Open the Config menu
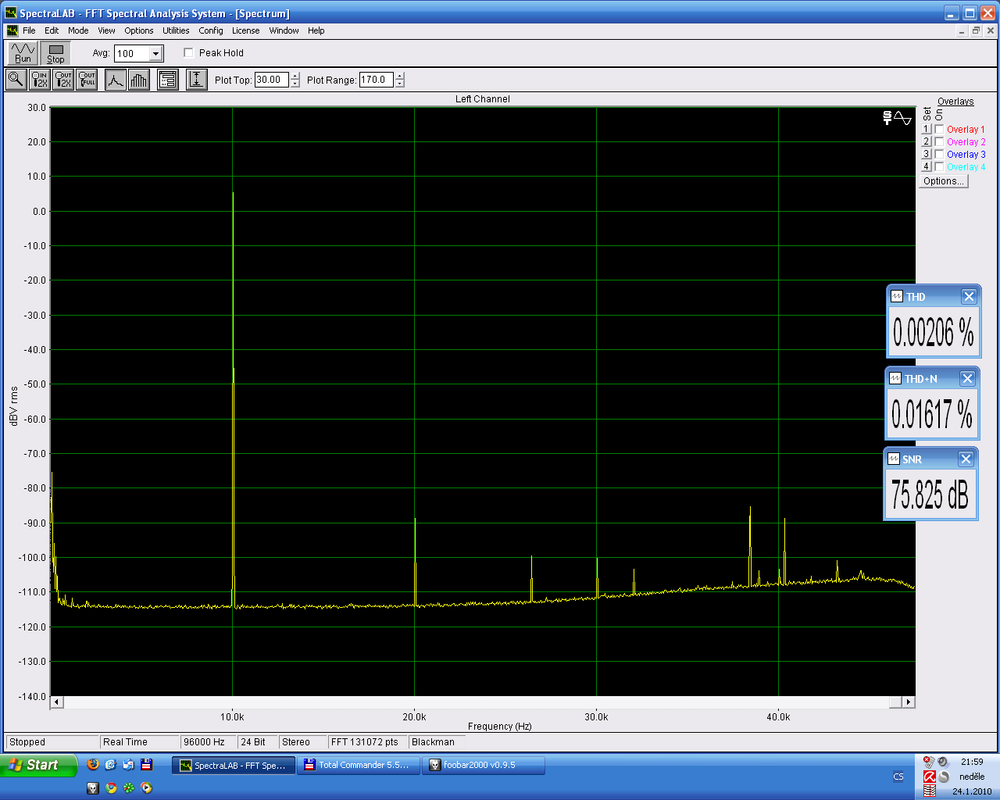 (x=211, y=31)
